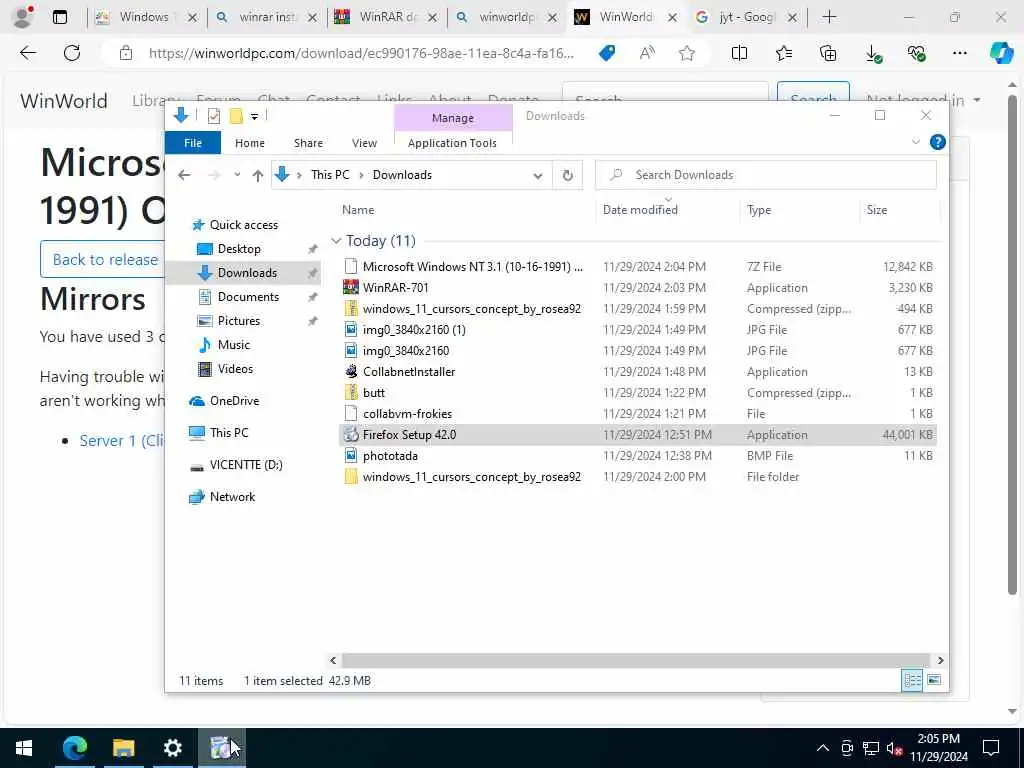Switch to Large icons view layout
1024x768 pixels.
click(934, 680)
